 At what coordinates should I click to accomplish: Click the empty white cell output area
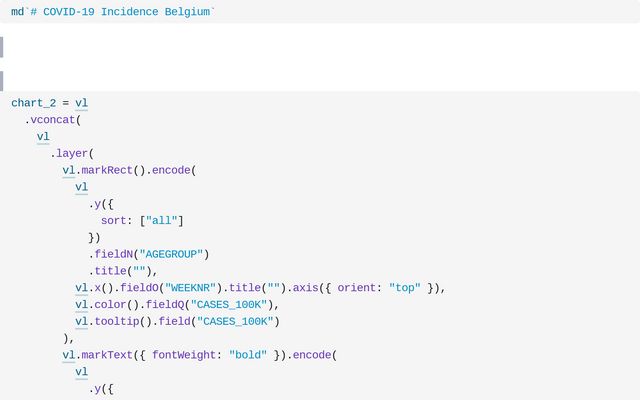tap(320, 57)
